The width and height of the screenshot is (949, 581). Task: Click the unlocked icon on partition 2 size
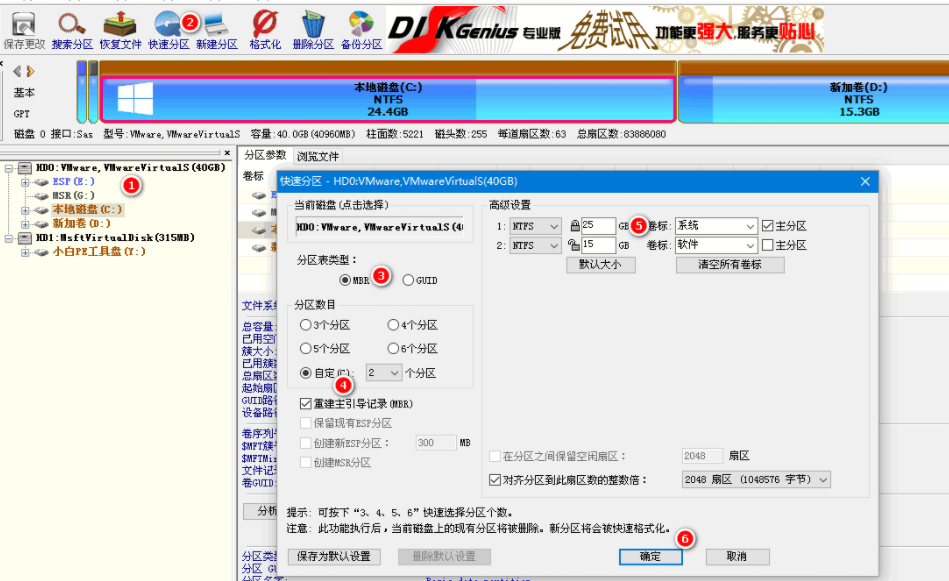574,245
